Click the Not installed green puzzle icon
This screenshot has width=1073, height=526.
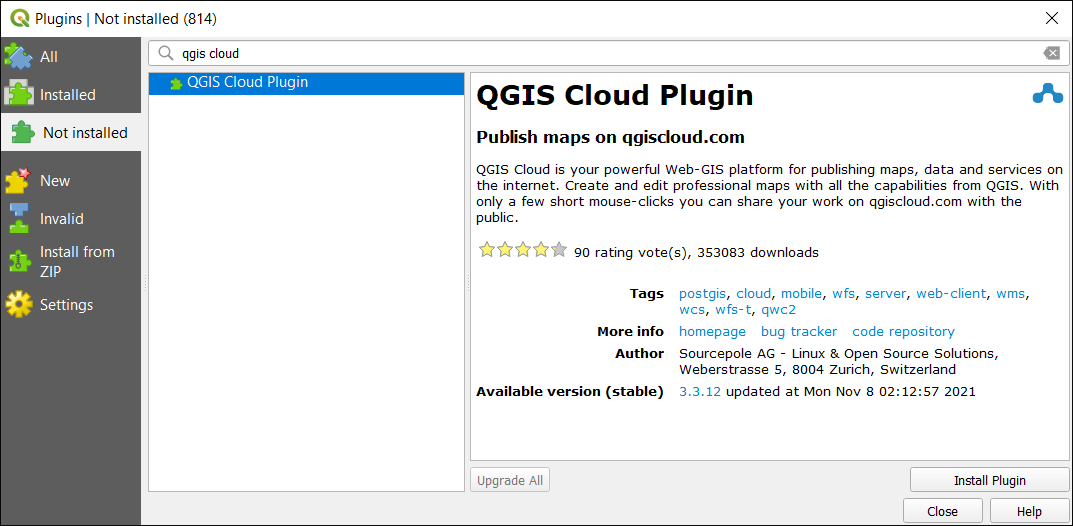(x=23, y=132)
